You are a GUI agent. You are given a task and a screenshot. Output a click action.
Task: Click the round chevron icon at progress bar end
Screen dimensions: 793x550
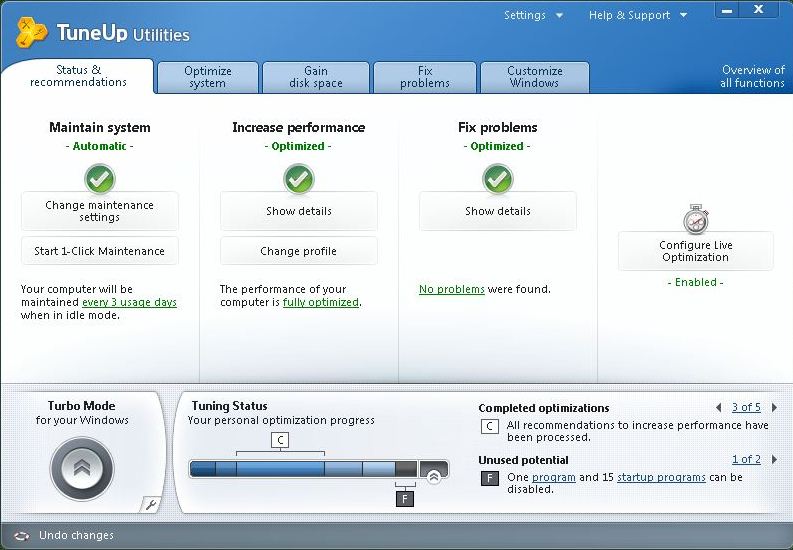click(433, 476)
